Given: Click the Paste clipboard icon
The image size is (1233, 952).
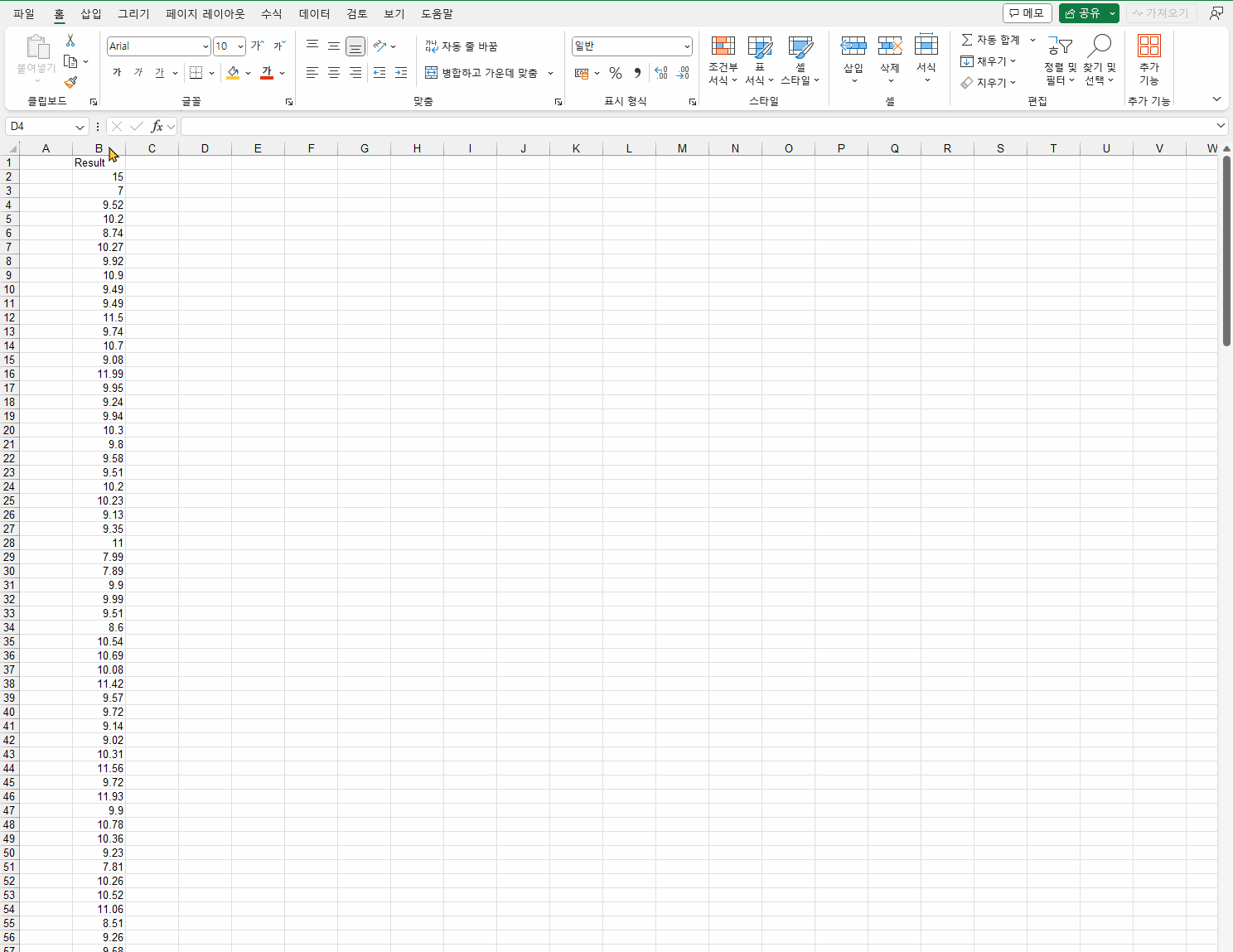Looking at the screenshot, I should [37, 46].
